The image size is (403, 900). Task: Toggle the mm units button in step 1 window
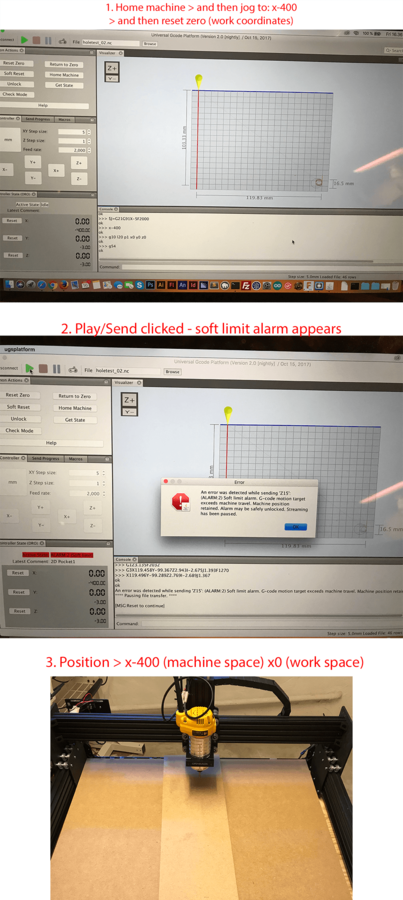(9, 139)
